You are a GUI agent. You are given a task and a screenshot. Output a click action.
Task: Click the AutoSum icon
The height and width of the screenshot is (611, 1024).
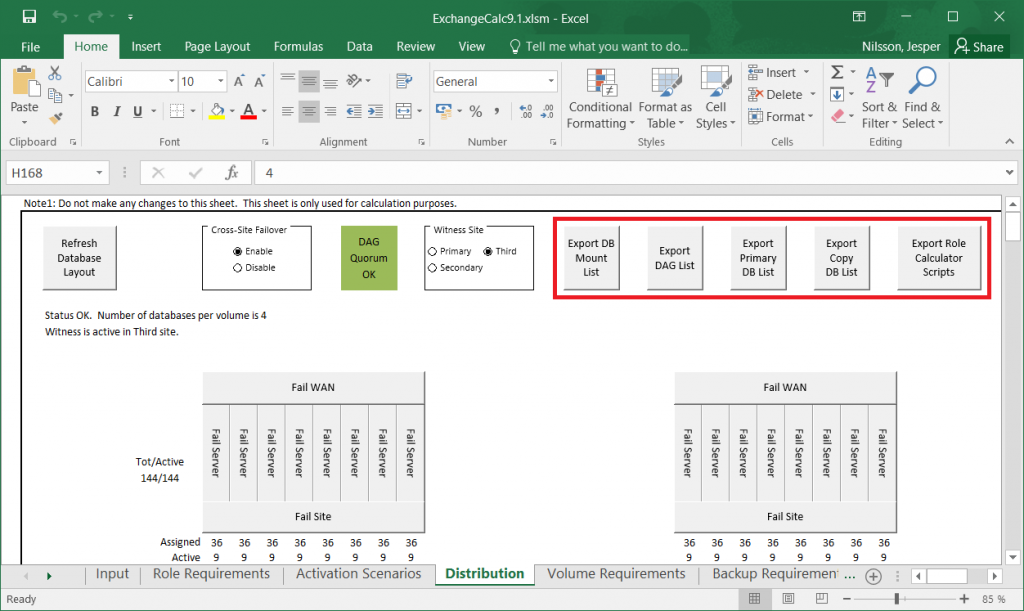[836, 71]
